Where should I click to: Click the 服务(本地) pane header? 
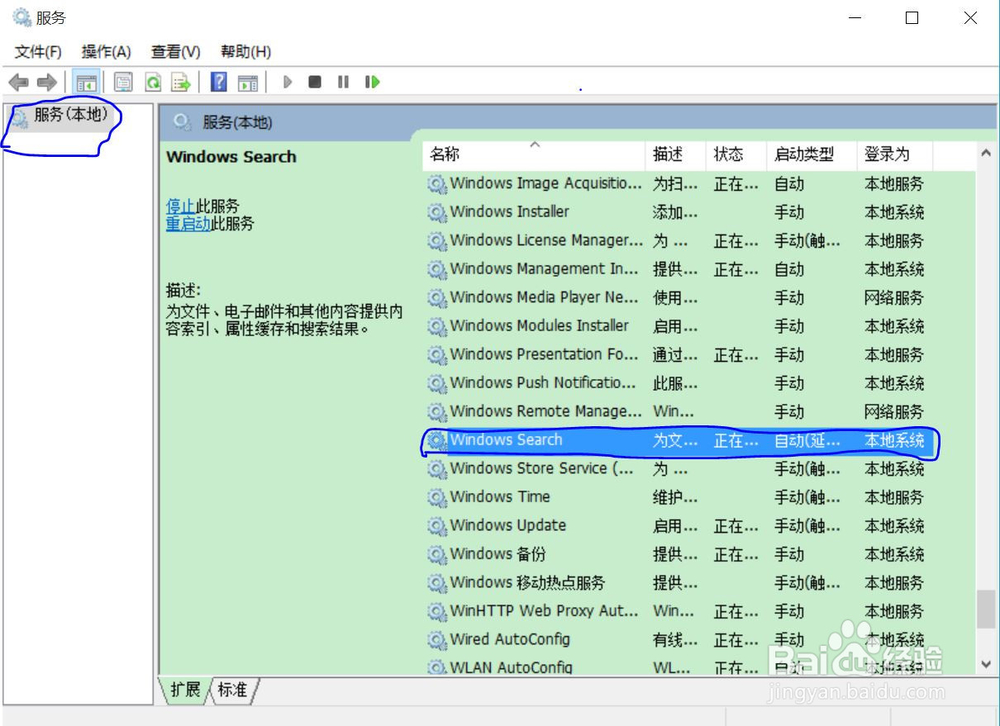click(x=237, y=122)
